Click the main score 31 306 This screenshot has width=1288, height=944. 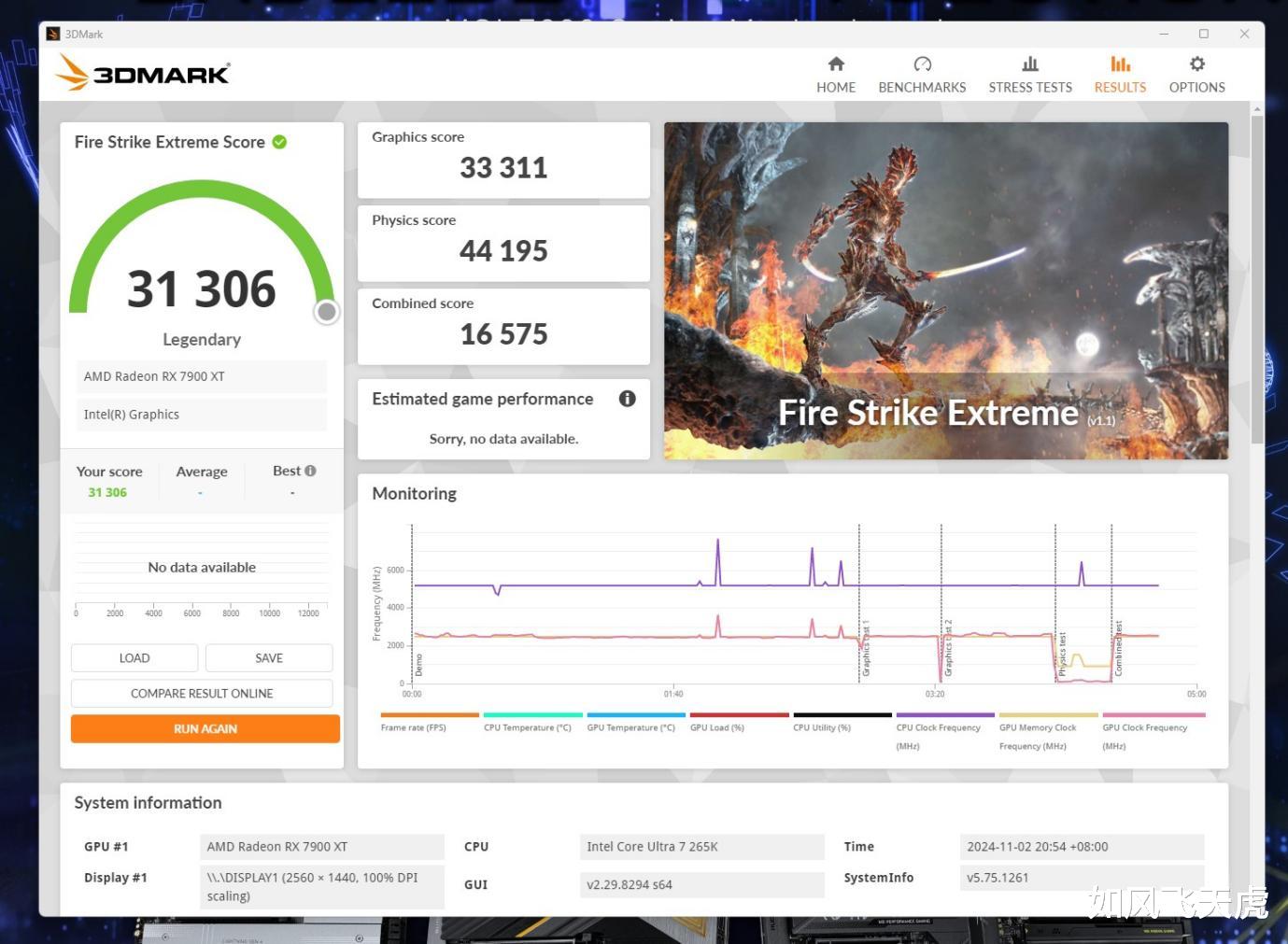[x=202, y=289]
